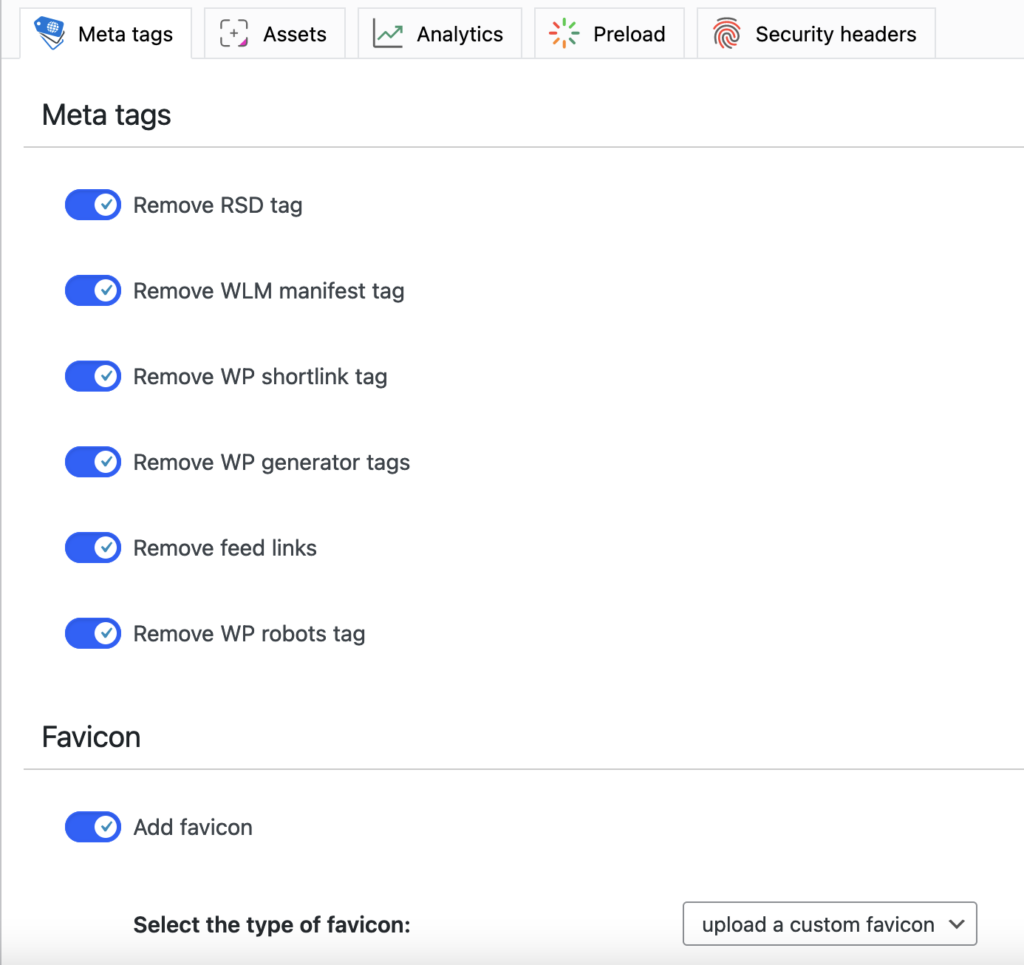Screen dimensions: 1024x965
Task: Toggle the Add favicon switch
Action: click(93, 827)
